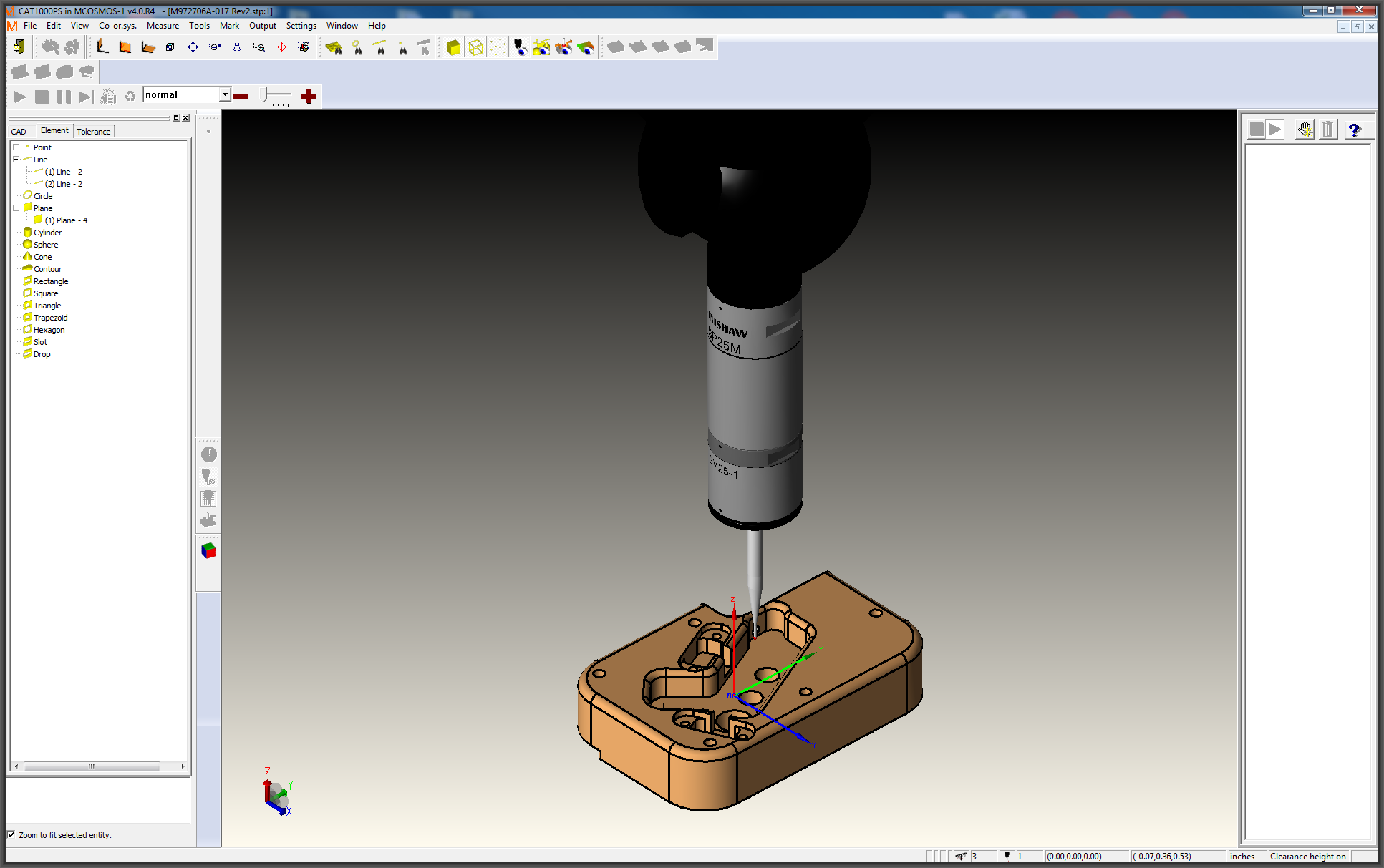Click the zoom to fit icon
1384x868 pixels.
pos(304,47)
